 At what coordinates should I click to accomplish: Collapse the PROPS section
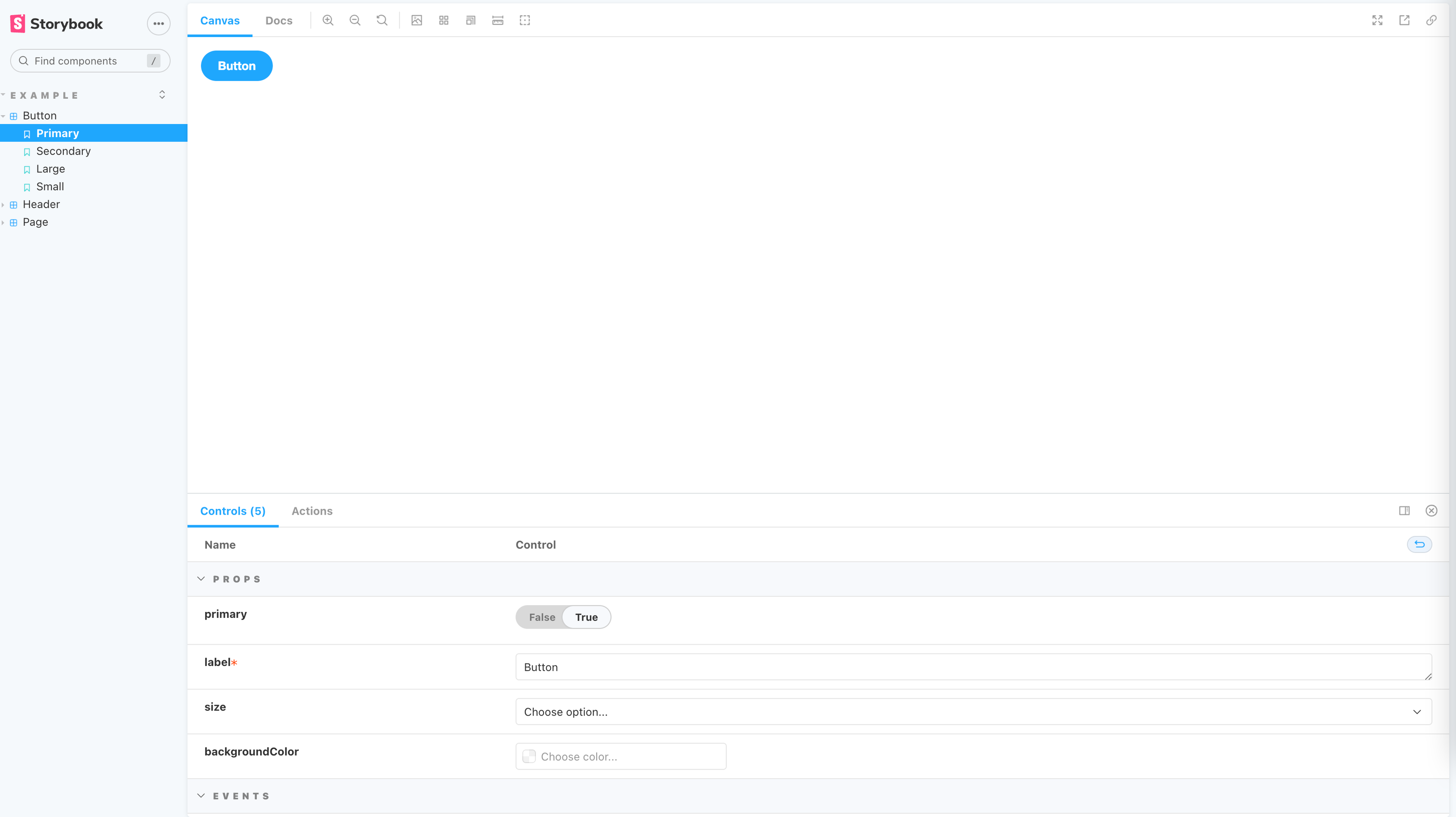pos(201,579)
